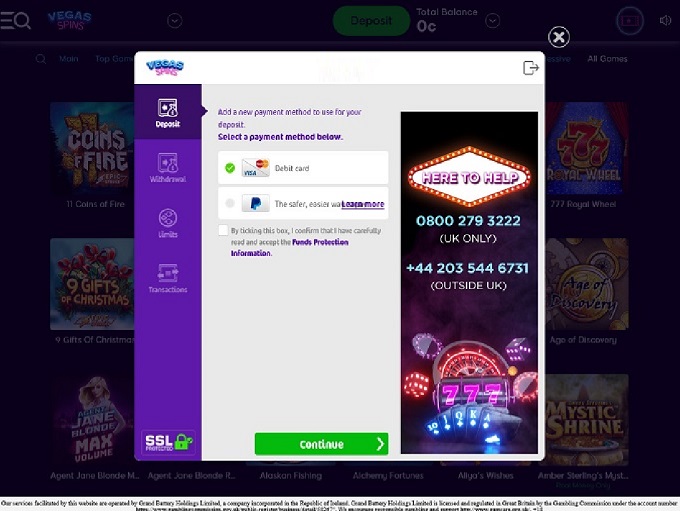Open the hamburger search menu icon
Image resolution: width=680 pixels, height=511 pixels.
point(16,20)
